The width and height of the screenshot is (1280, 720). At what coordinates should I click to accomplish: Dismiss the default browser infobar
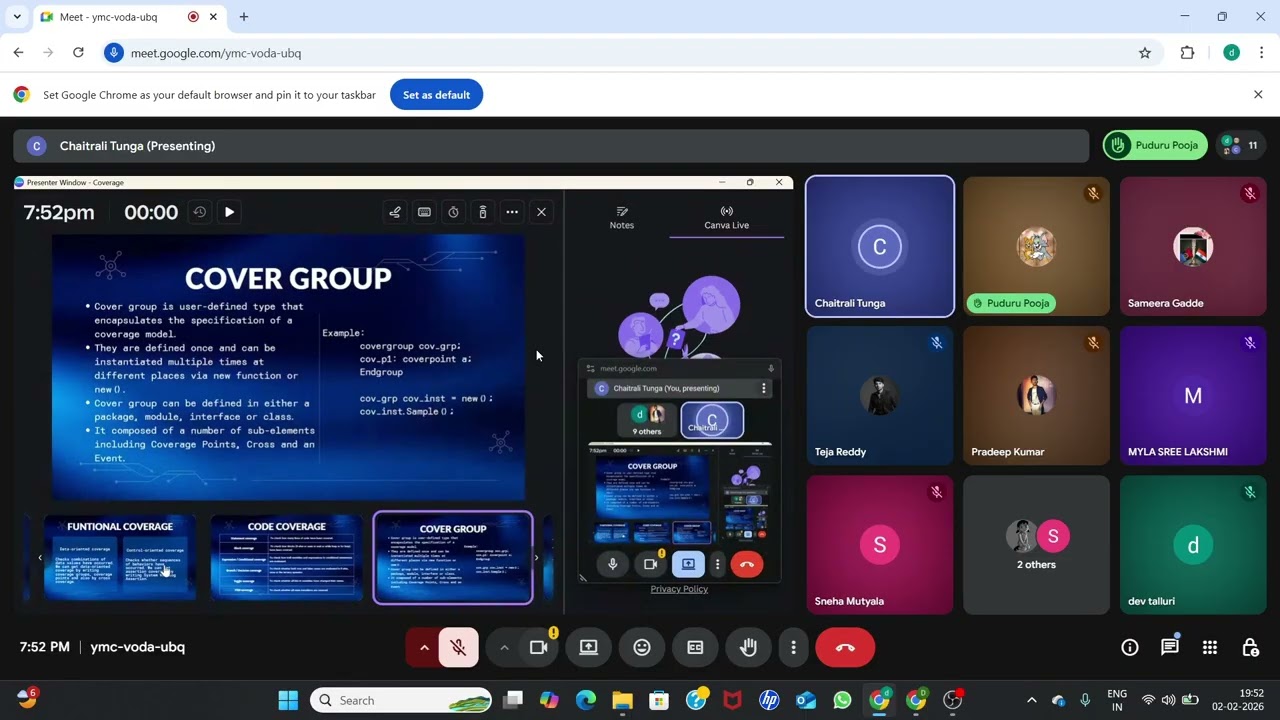tap(1258, 94)
